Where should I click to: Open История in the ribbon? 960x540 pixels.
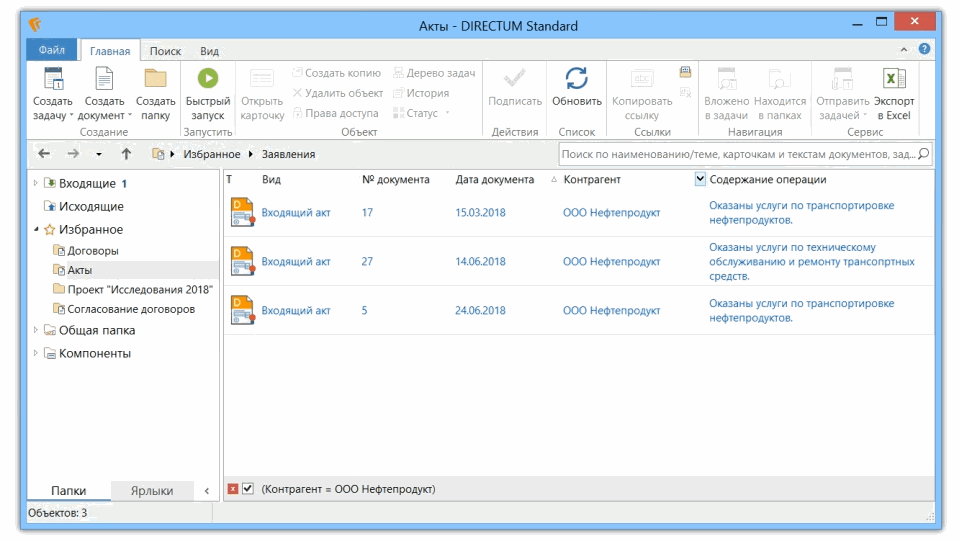point(421,93)
